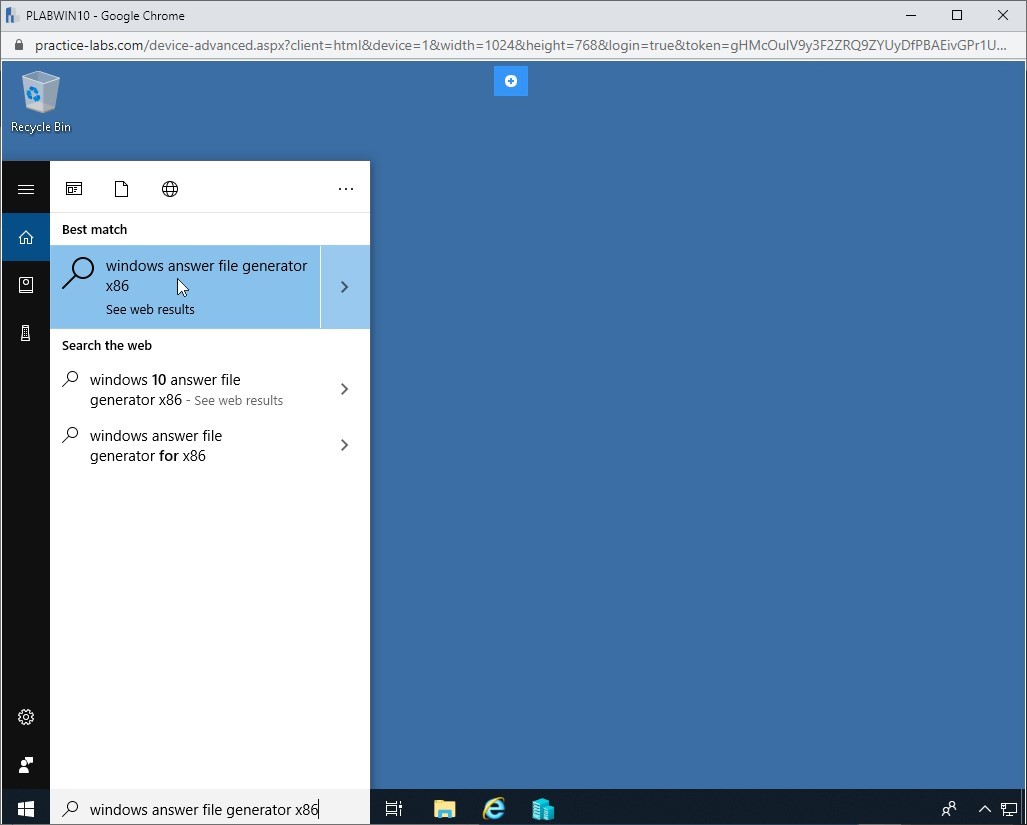Open best match windows answer file generator x86
Viewport: 1027px width, 825px height.
pos(185,287)
